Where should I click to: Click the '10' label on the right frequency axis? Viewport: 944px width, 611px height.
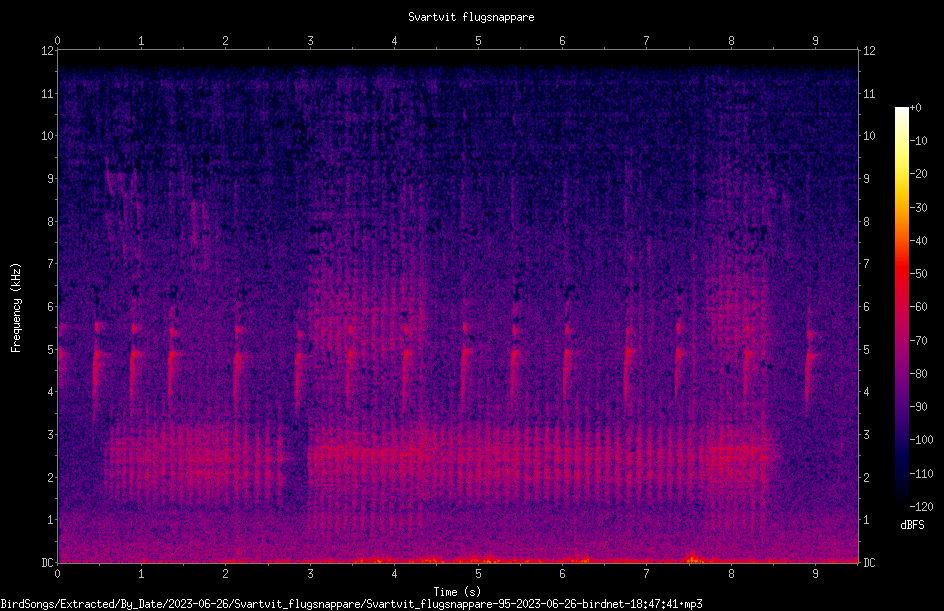pyautogui.click(x=869, y=136)
